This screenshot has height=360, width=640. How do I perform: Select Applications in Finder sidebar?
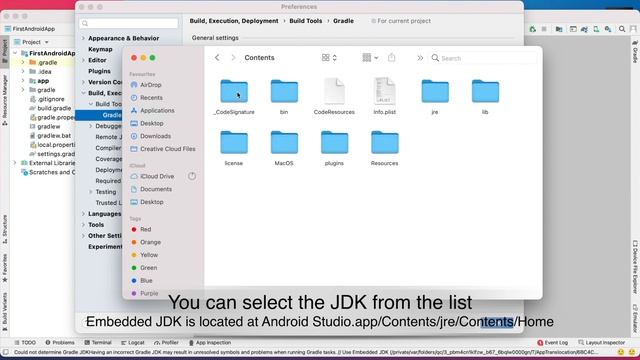(x=152, y=111)
